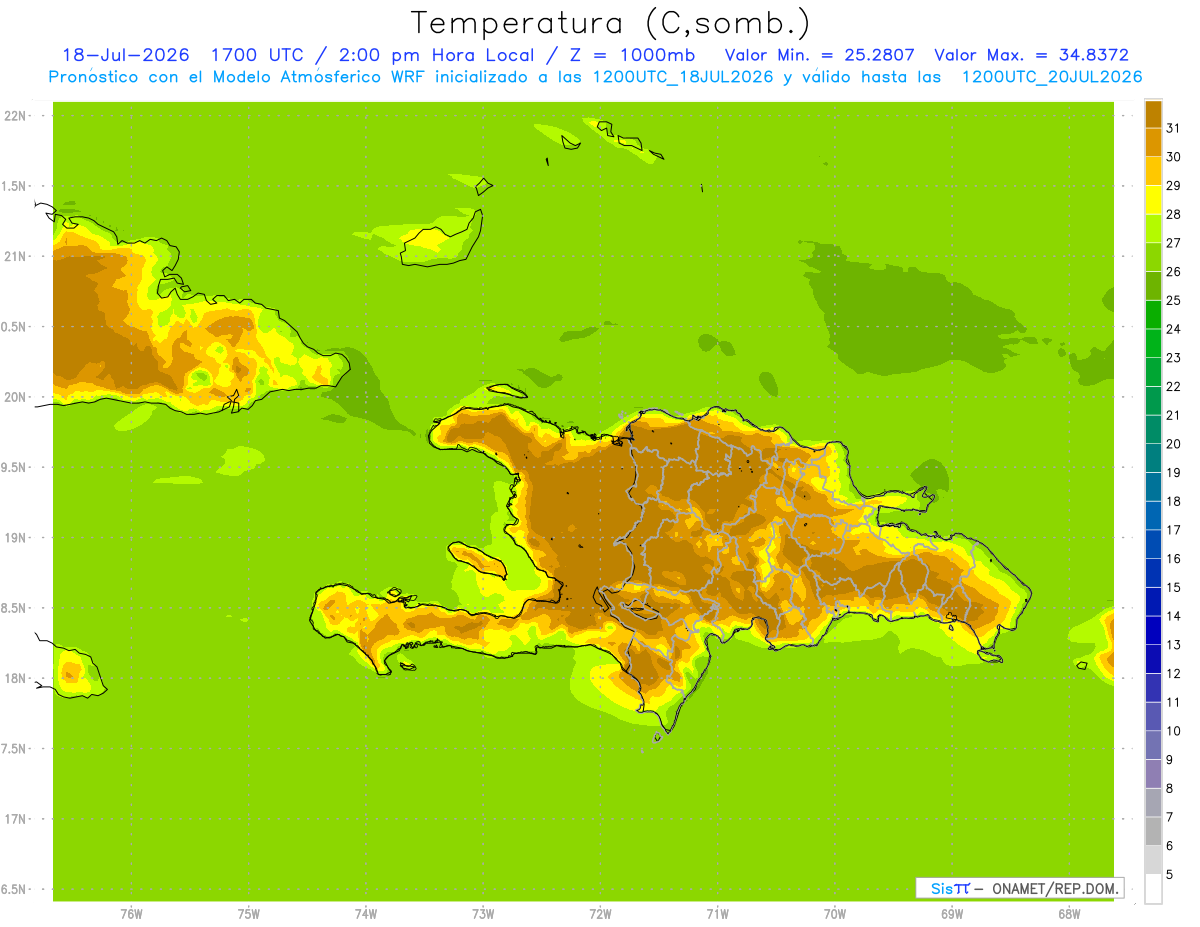Click the colorbar value '10'
Screen dimensions: 1200x927
pyautogui.click(x=1173, y=731)
